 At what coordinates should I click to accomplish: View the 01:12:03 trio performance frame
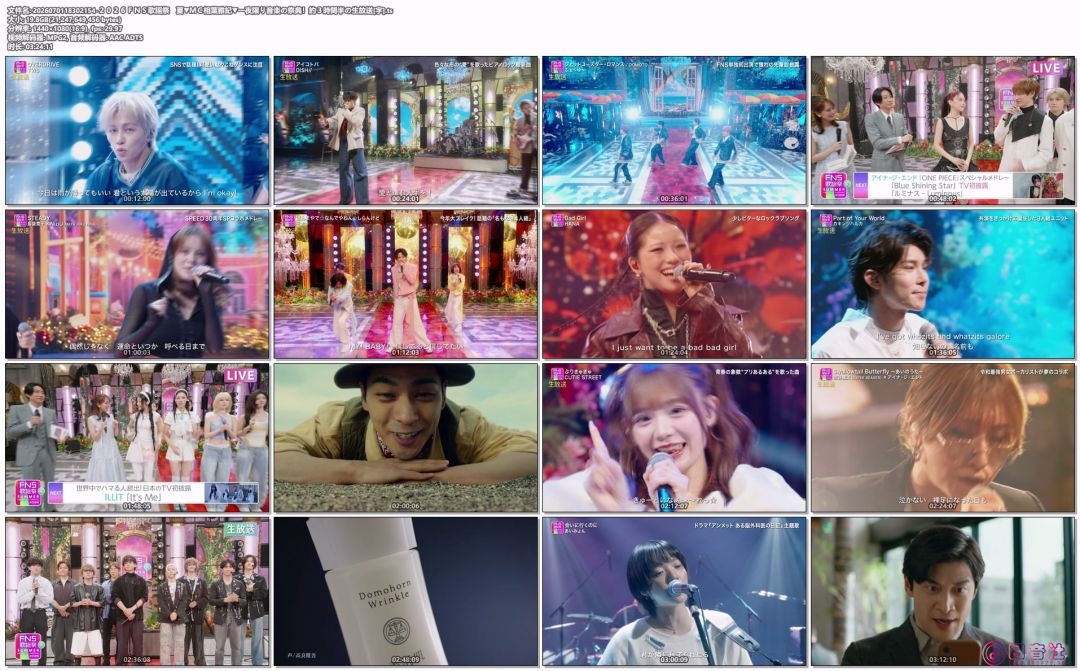[406, 285]
